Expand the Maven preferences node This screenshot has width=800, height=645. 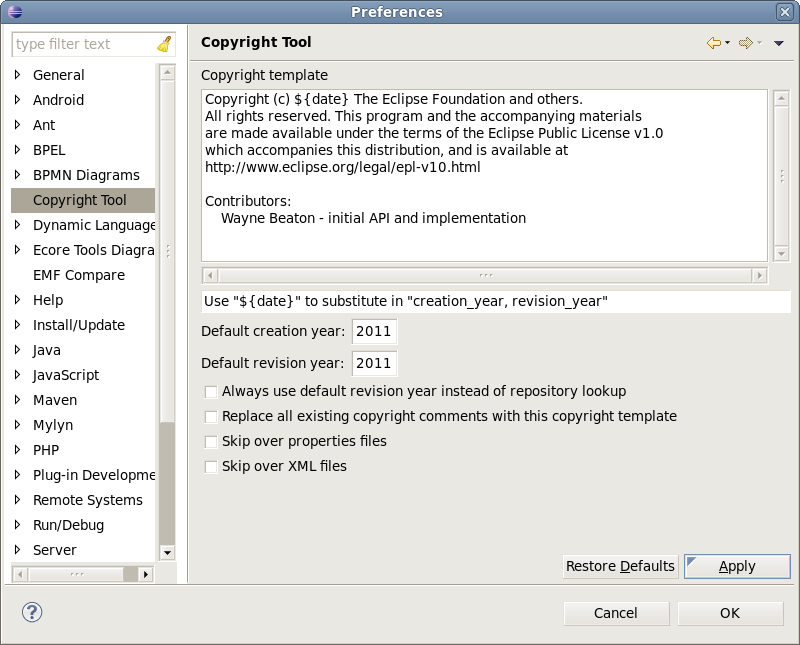click(17, 400)
